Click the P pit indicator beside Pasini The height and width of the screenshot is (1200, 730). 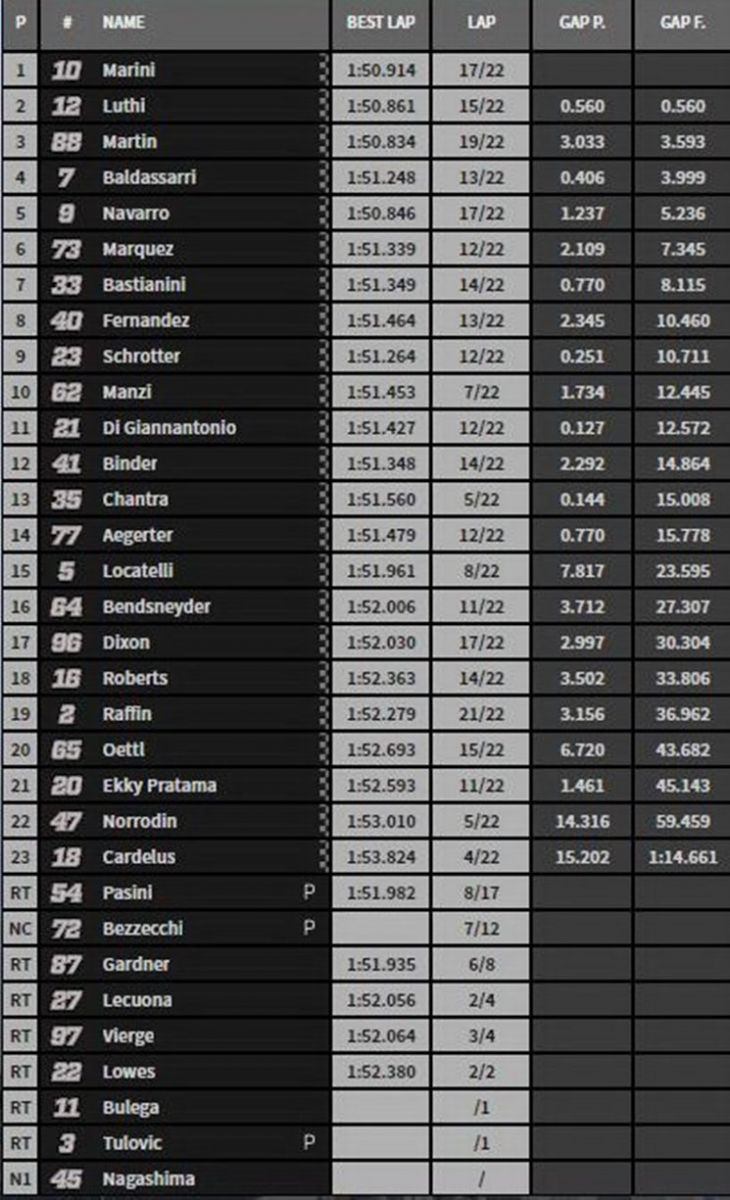pyautogui.click(x=309, y=892)
